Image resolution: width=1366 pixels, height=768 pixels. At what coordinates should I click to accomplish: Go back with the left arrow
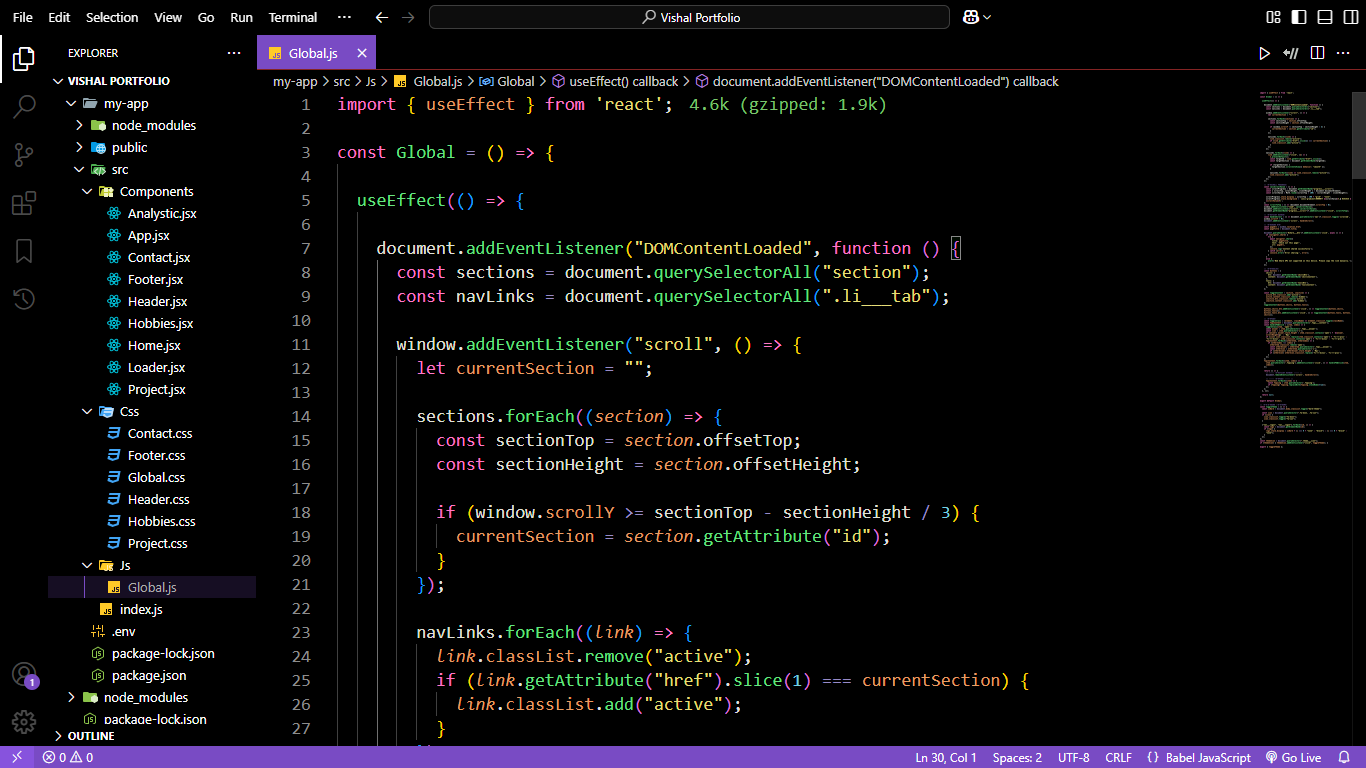[381, 17]
